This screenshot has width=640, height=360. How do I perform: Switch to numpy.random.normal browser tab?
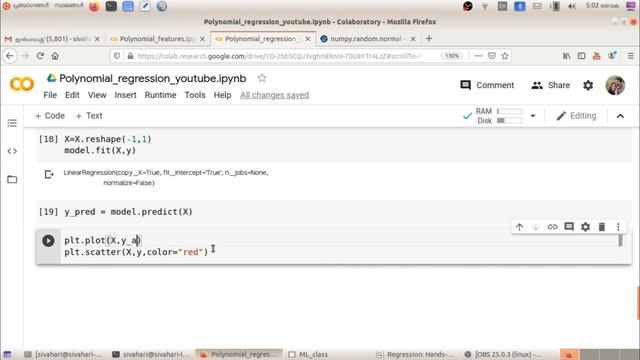click(x=366, y=39)
